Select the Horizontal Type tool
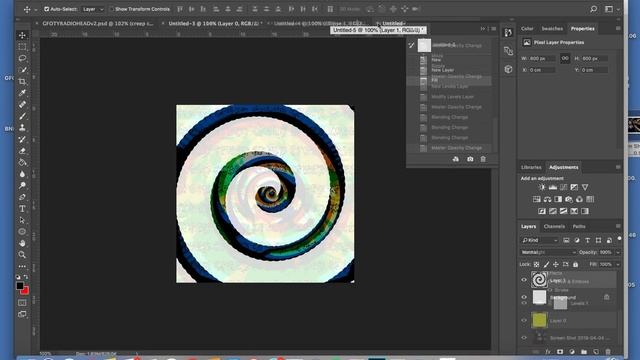Image resolution: width=640 pixels, height=360 pixels. pos(22,209)
